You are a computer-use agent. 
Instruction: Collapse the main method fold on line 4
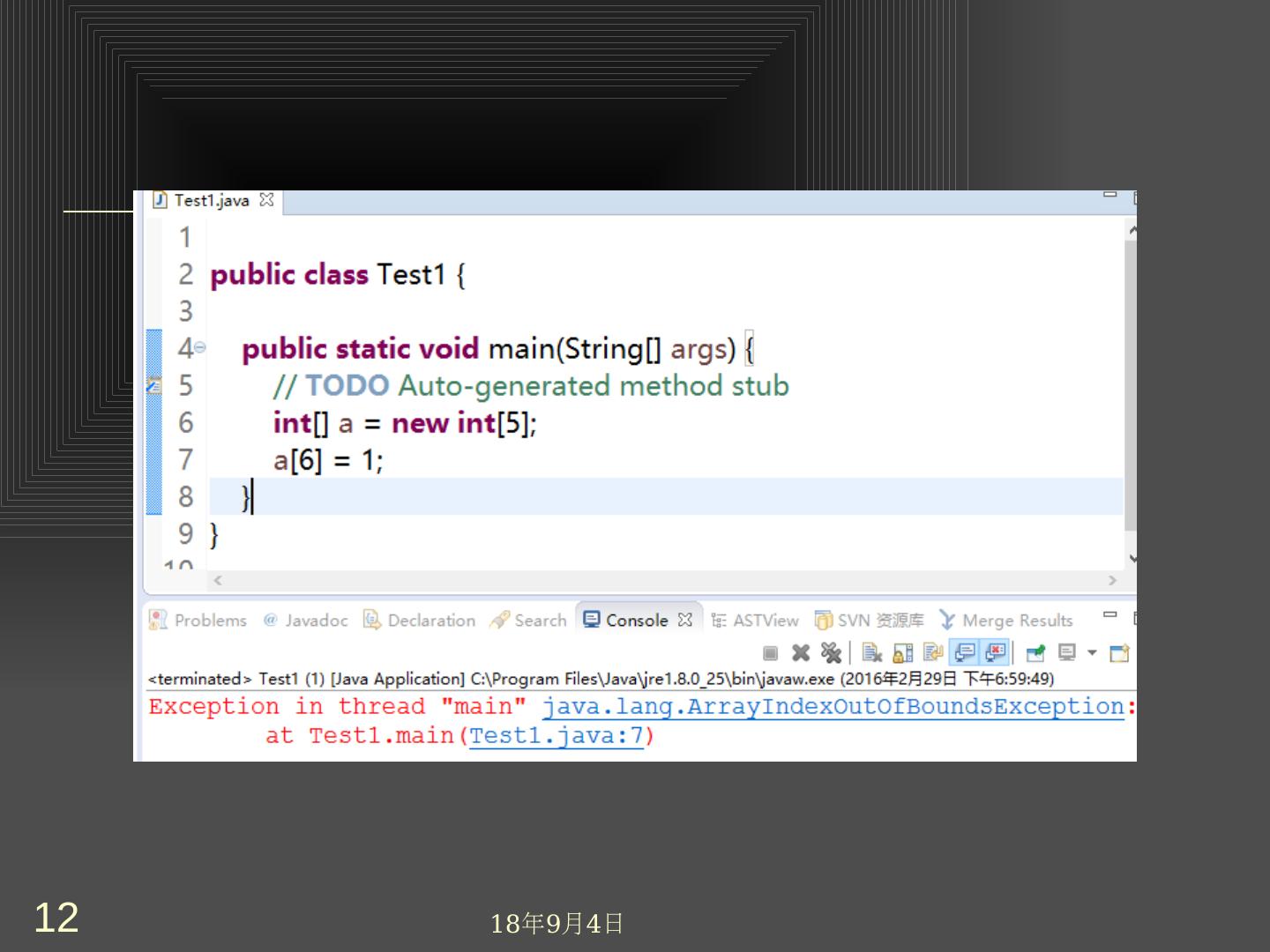tap(200, 348)
